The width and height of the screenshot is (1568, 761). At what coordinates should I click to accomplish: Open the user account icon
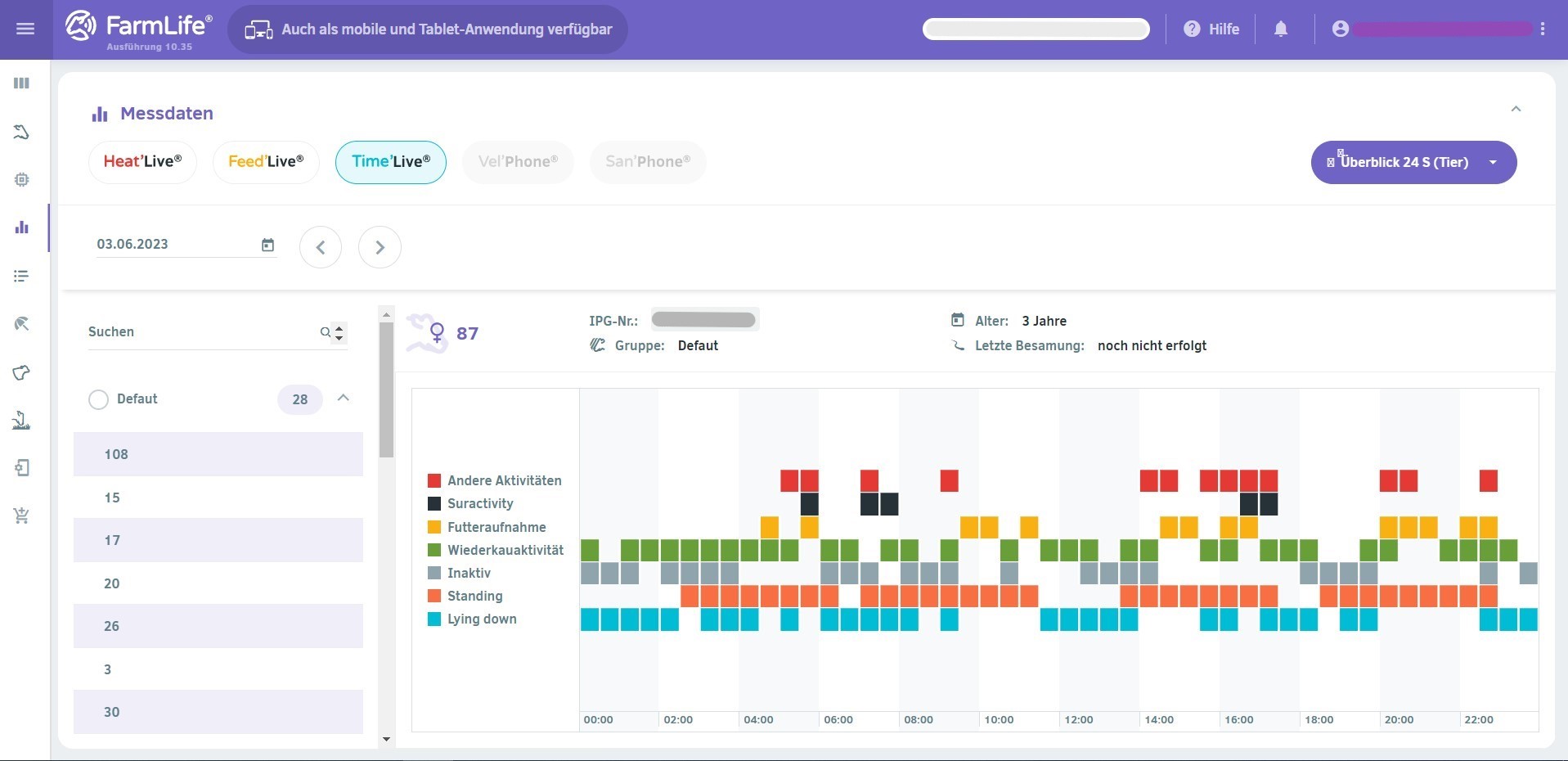(1340, 29)
